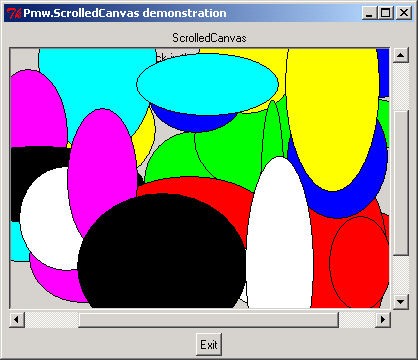Image resolution: width=418 pixels, height=360 pixels.
Task: Click the vertical scrollbar down arrow
Action: point(401,302)
